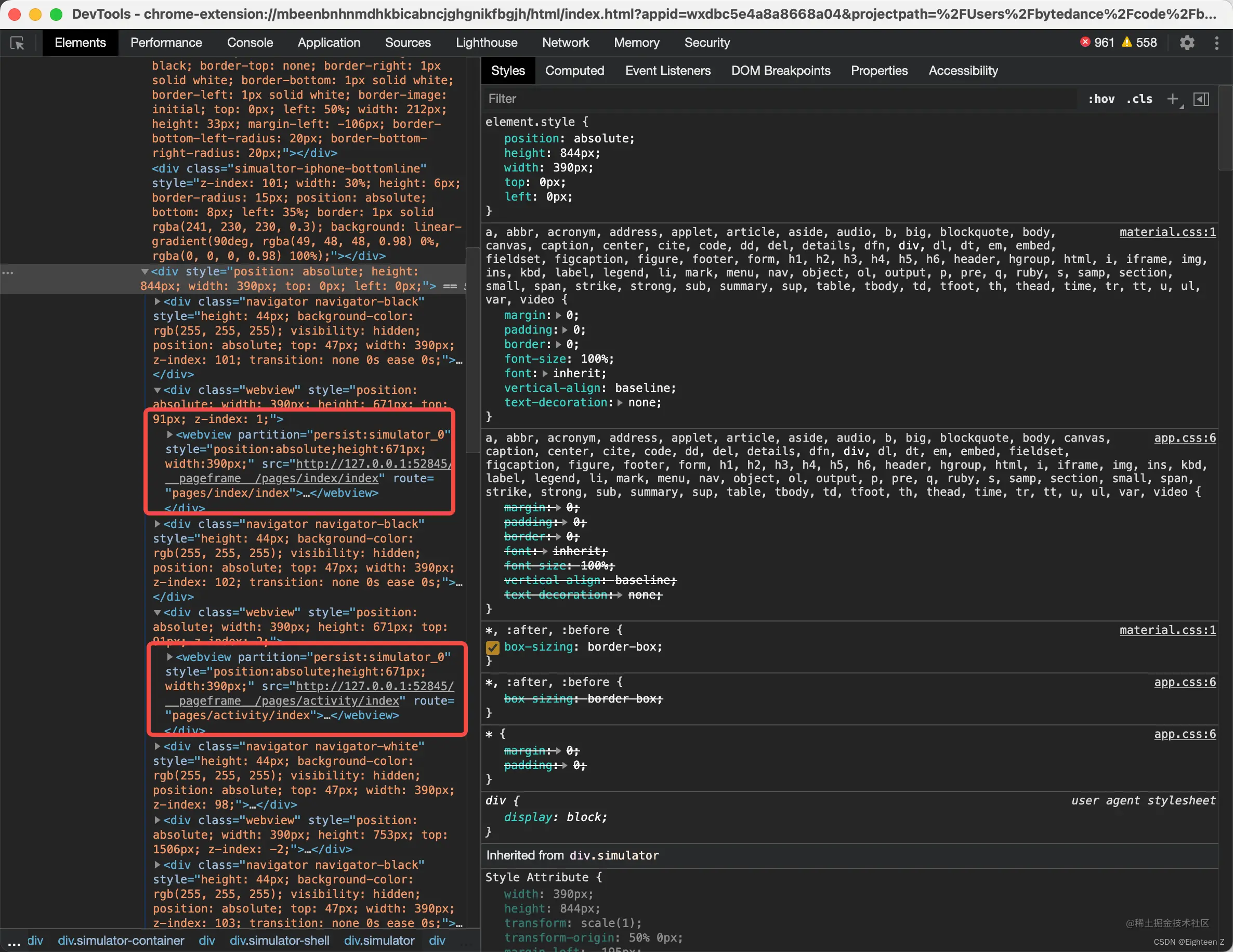
Task: Open the DevTools more options menu
Action: coord(1217,43)
